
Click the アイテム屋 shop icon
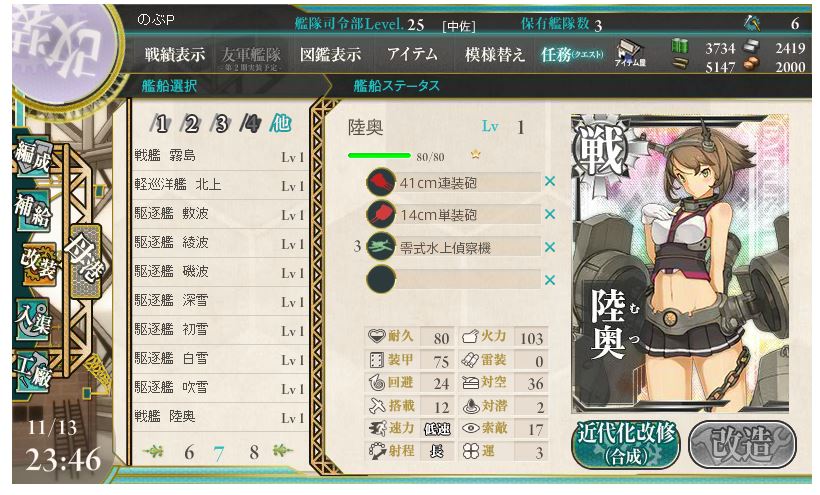pos(630,54)
